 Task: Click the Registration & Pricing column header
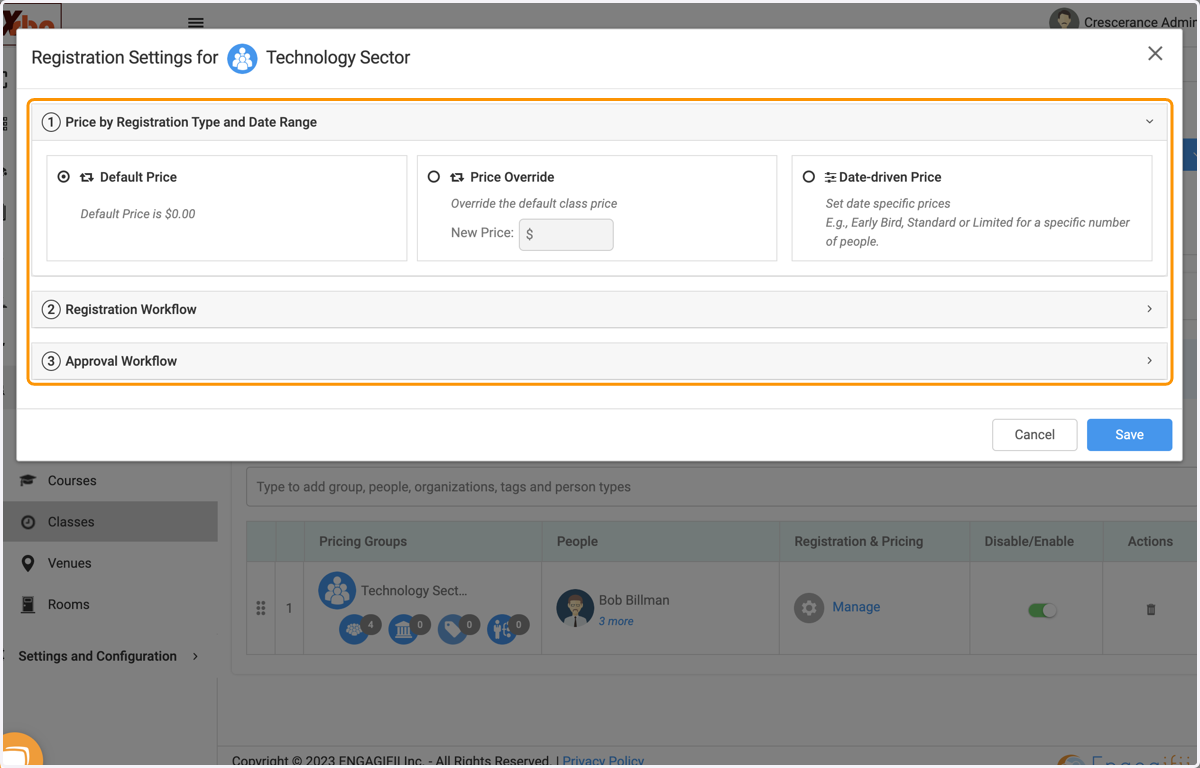pos(859,541)
